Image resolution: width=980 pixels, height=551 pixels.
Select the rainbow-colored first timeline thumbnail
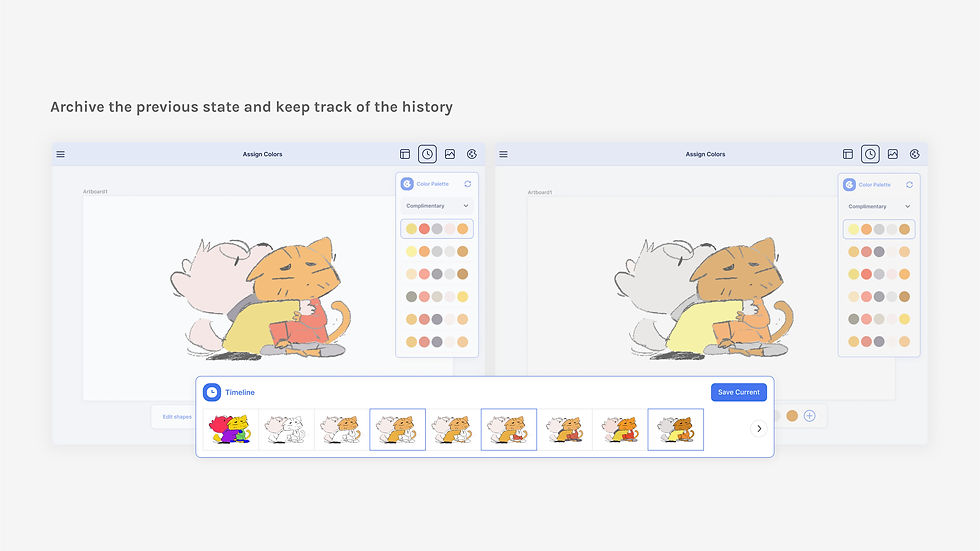click(230, 429)
